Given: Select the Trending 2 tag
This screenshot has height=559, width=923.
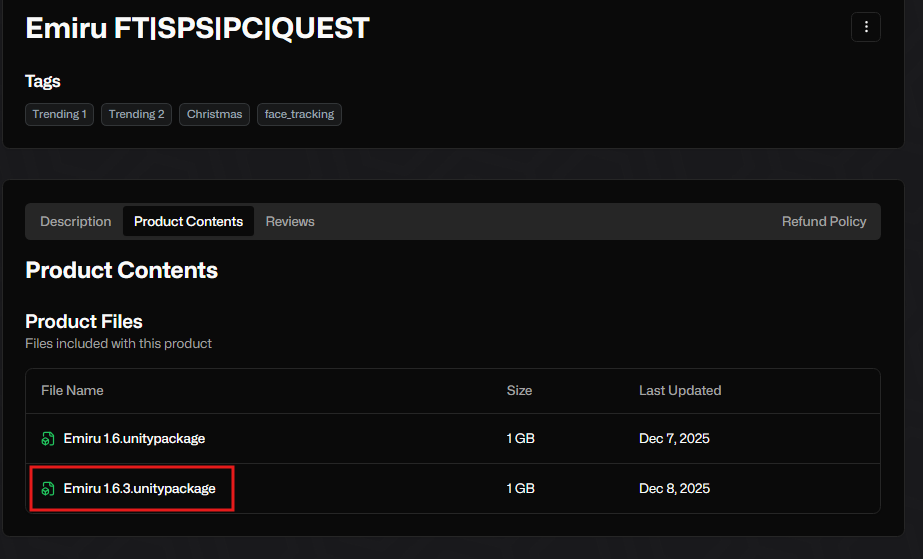Looking at the screenshot, I should coord(137,114).
